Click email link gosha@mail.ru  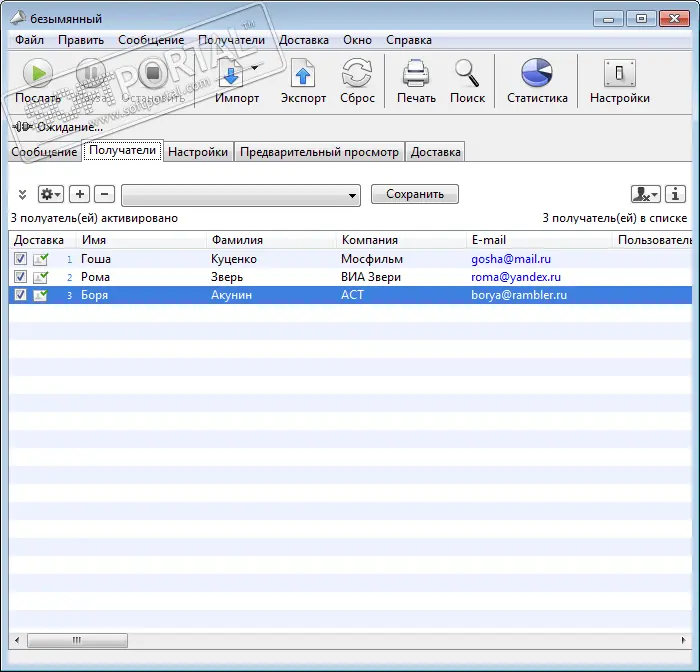point(511,259)
